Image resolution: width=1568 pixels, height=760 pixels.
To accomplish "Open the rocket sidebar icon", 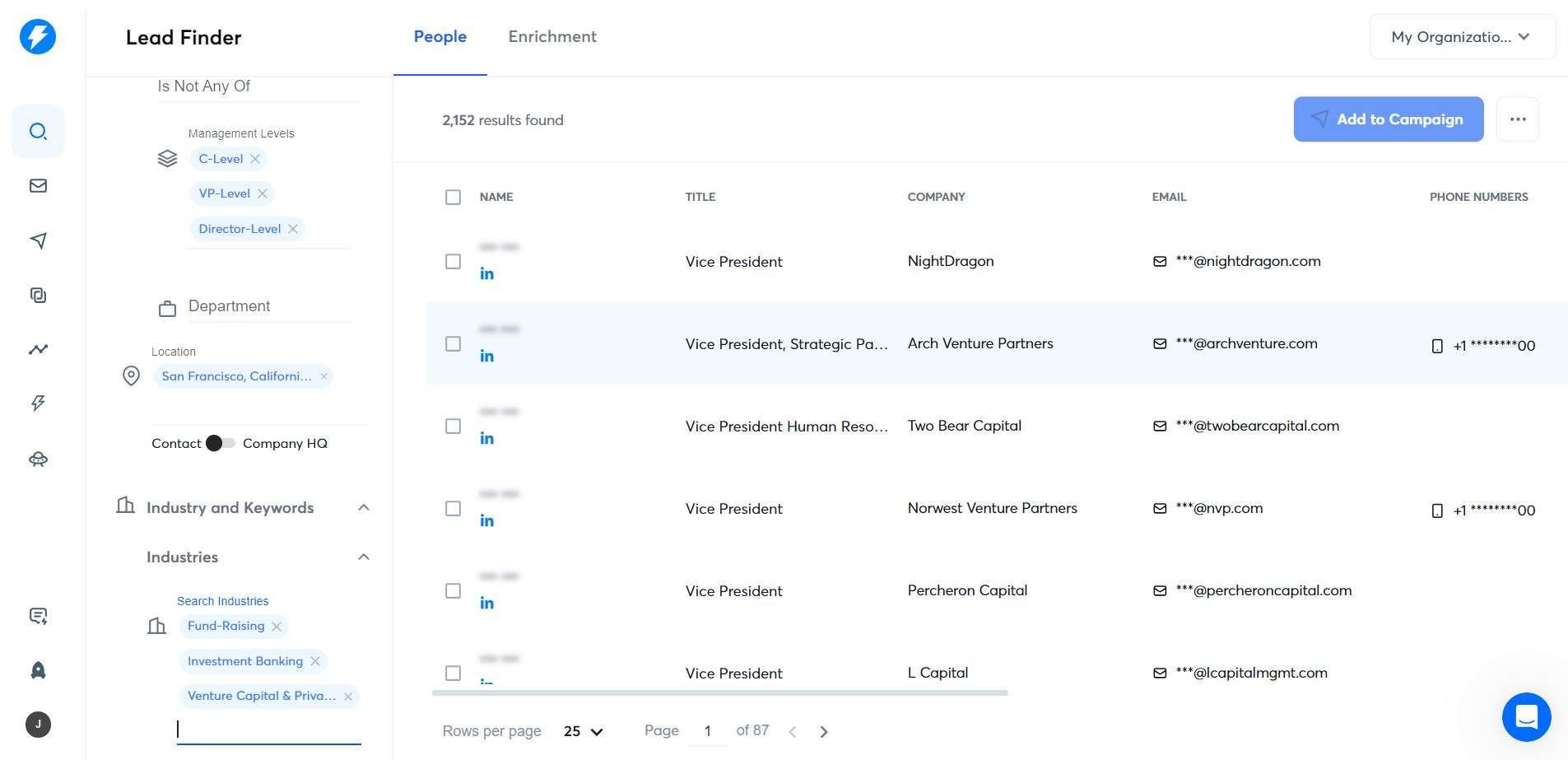I will point(38,670).
